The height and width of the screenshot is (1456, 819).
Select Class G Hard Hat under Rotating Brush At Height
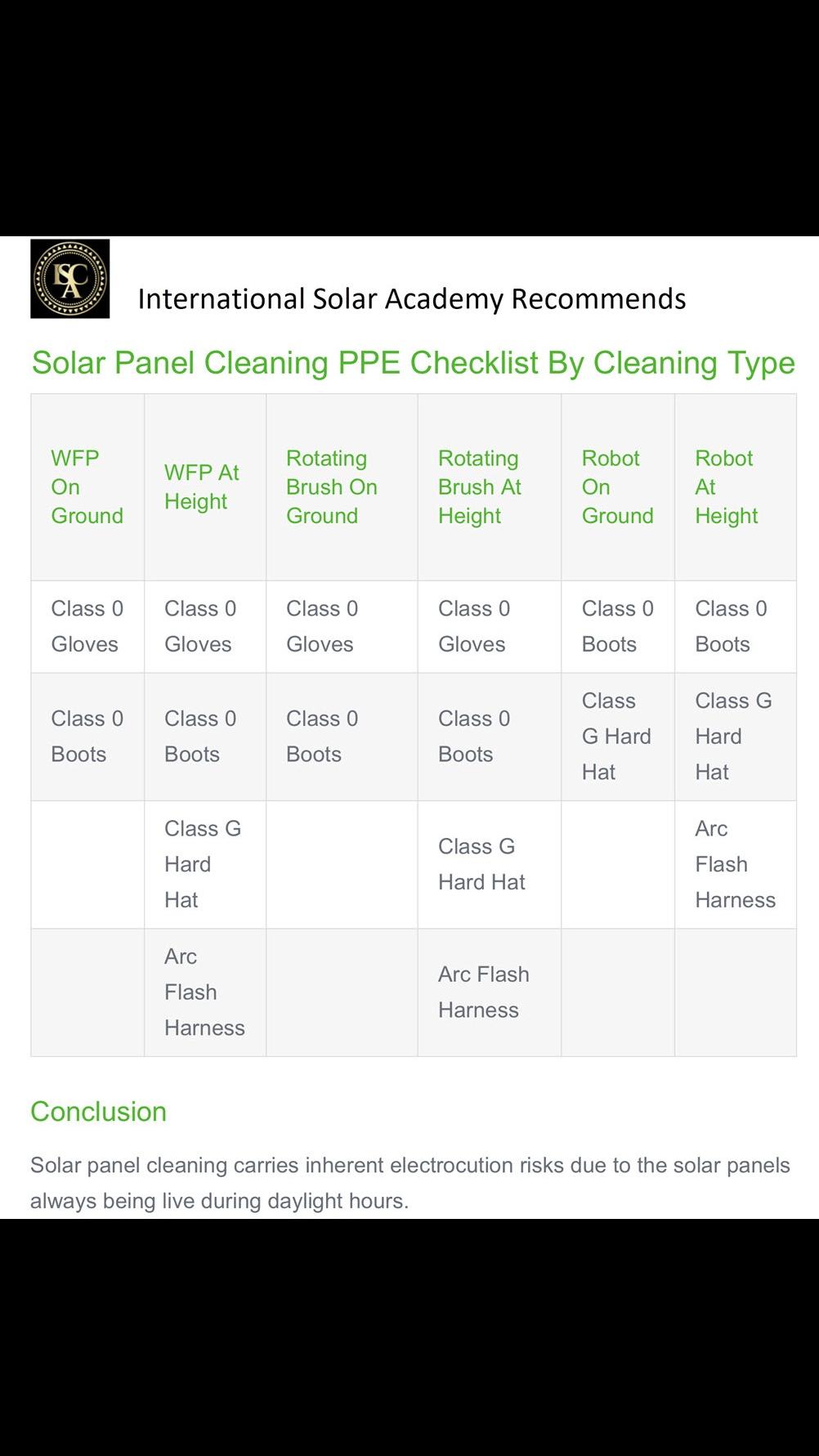(481, 864)
